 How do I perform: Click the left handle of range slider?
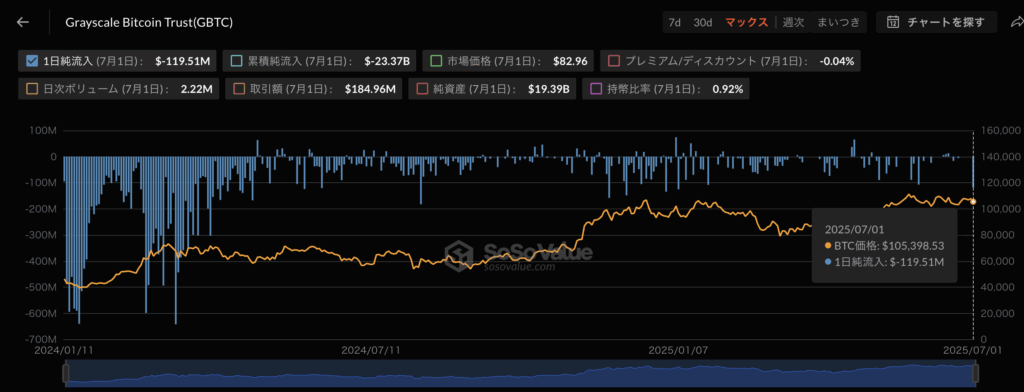(65, 373)
